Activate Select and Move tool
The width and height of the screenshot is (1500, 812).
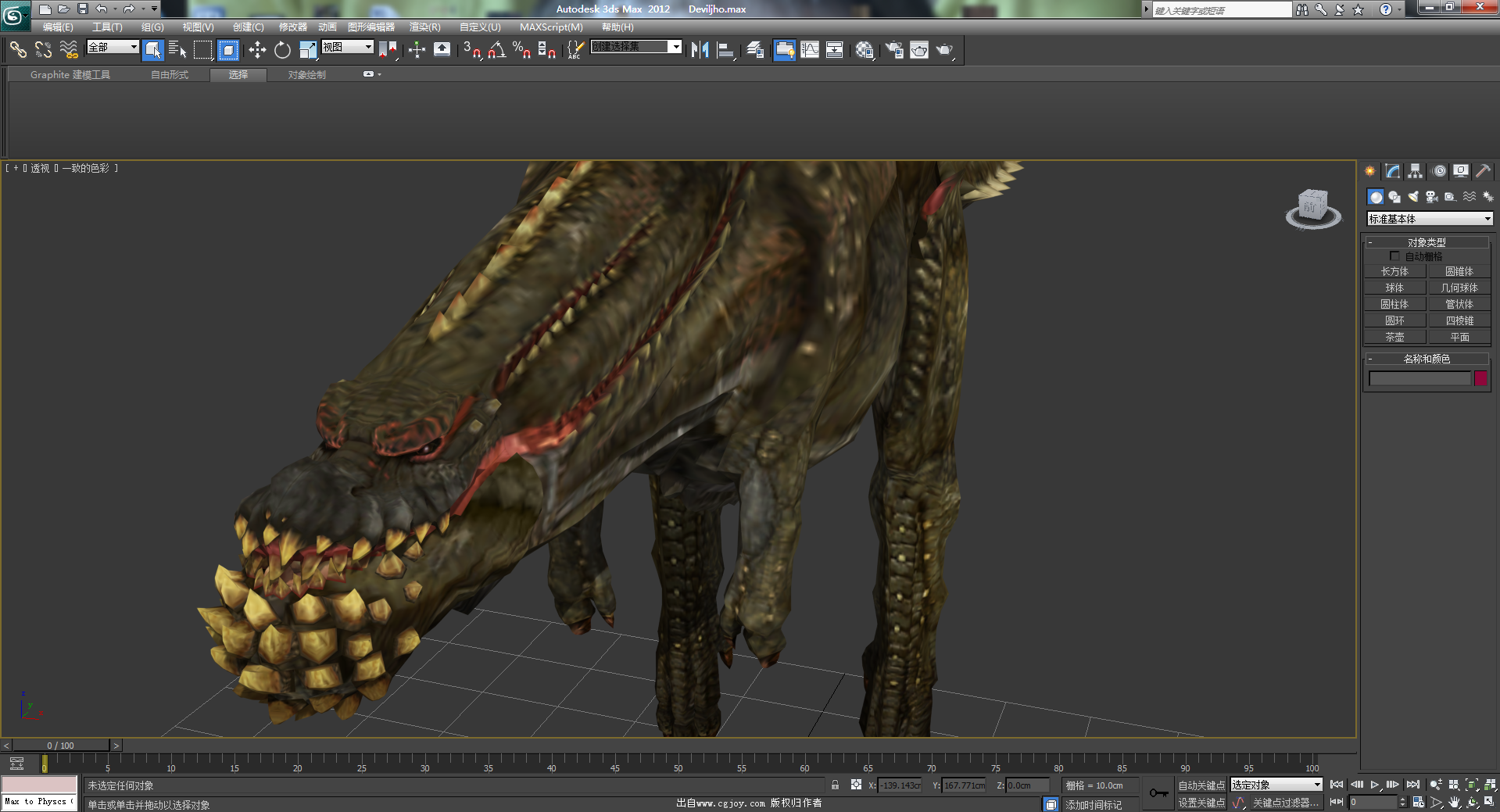tap(257, 50)
